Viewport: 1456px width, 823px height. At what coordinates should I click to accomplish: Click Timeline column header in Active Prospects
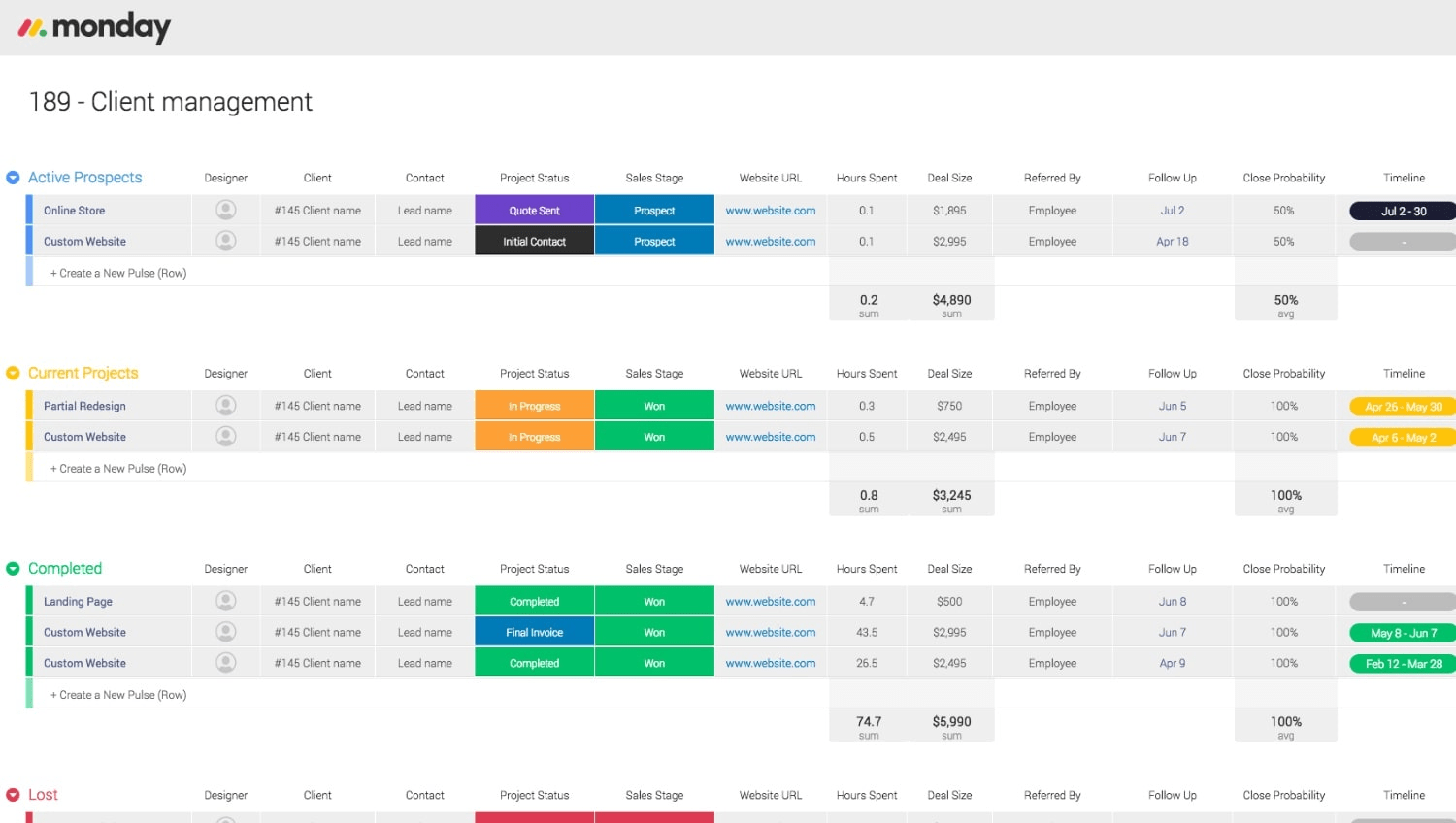click(1404, 178)
